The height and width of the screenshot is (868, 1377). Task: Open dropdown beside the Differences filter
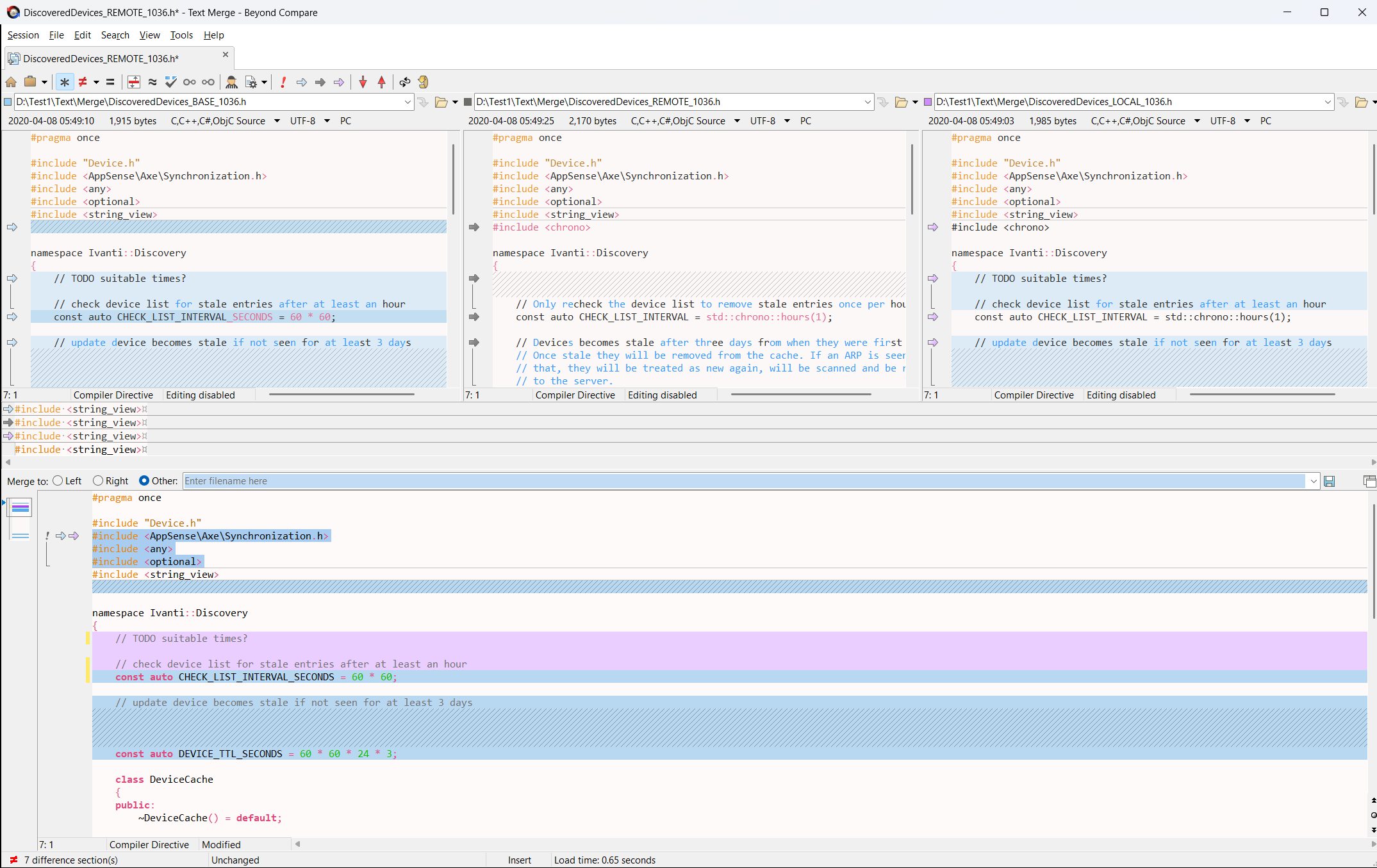(x=96, y=82)
